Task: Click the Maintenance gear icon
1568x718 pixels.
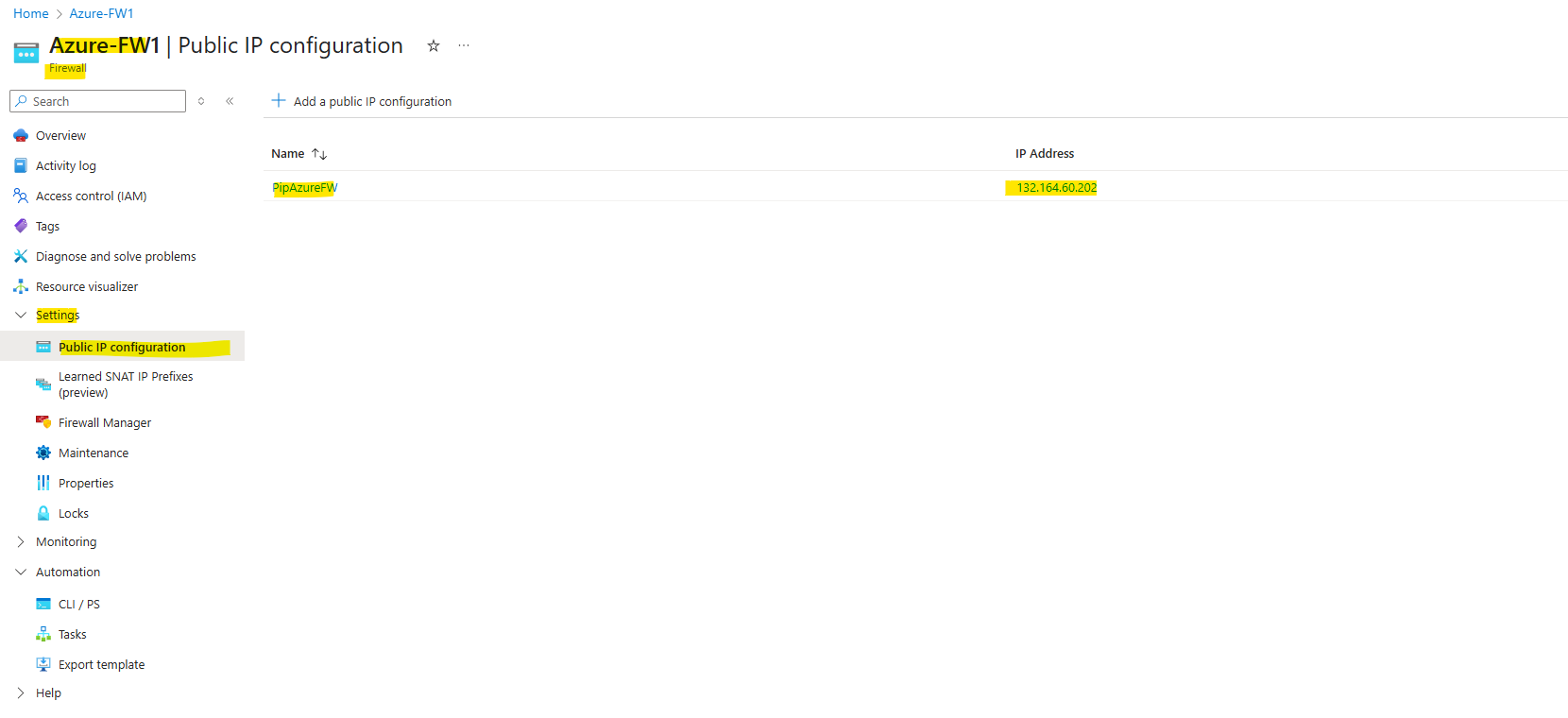Action: click(43, 453)
